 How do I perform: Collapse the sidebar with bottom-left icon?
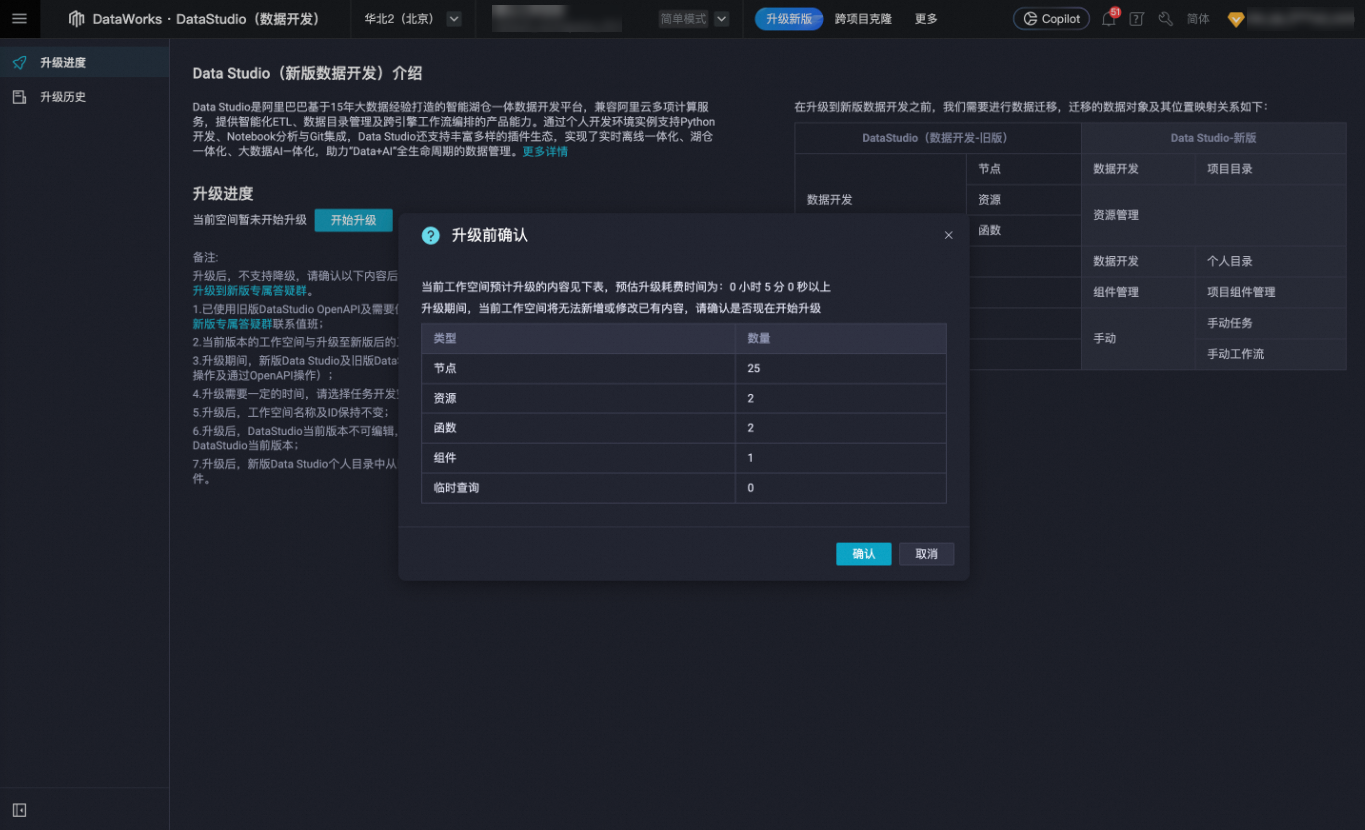tap(19, 810)
